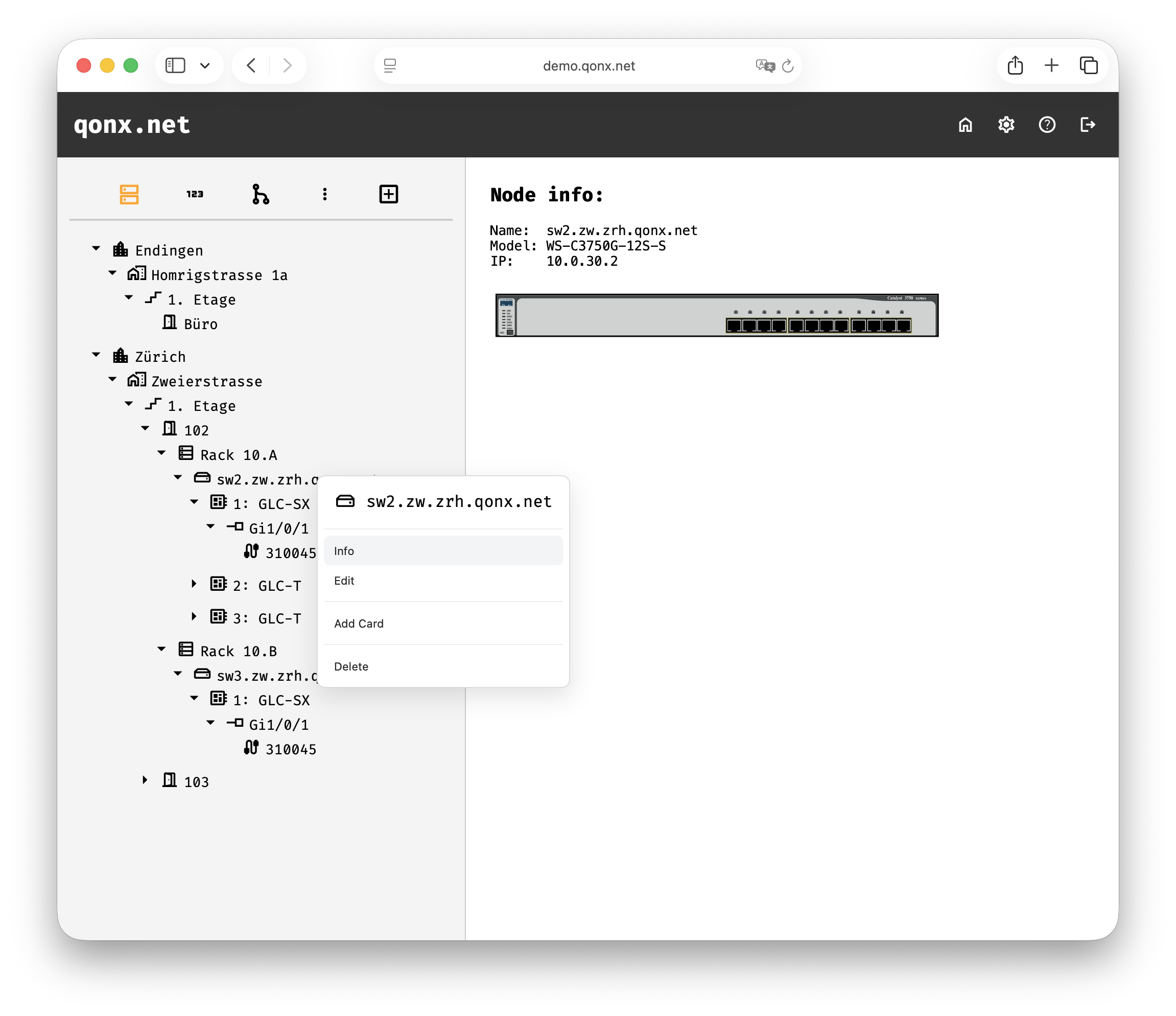Expand the 2: GLC-T card
This screenshot has width=1176, height=1016.
click(194, 584)
